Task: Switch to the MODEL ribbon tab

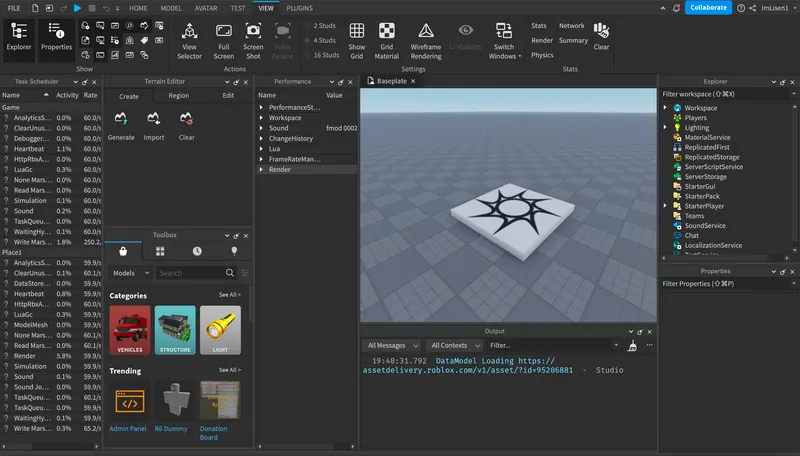Action: (x=171, y=7)
